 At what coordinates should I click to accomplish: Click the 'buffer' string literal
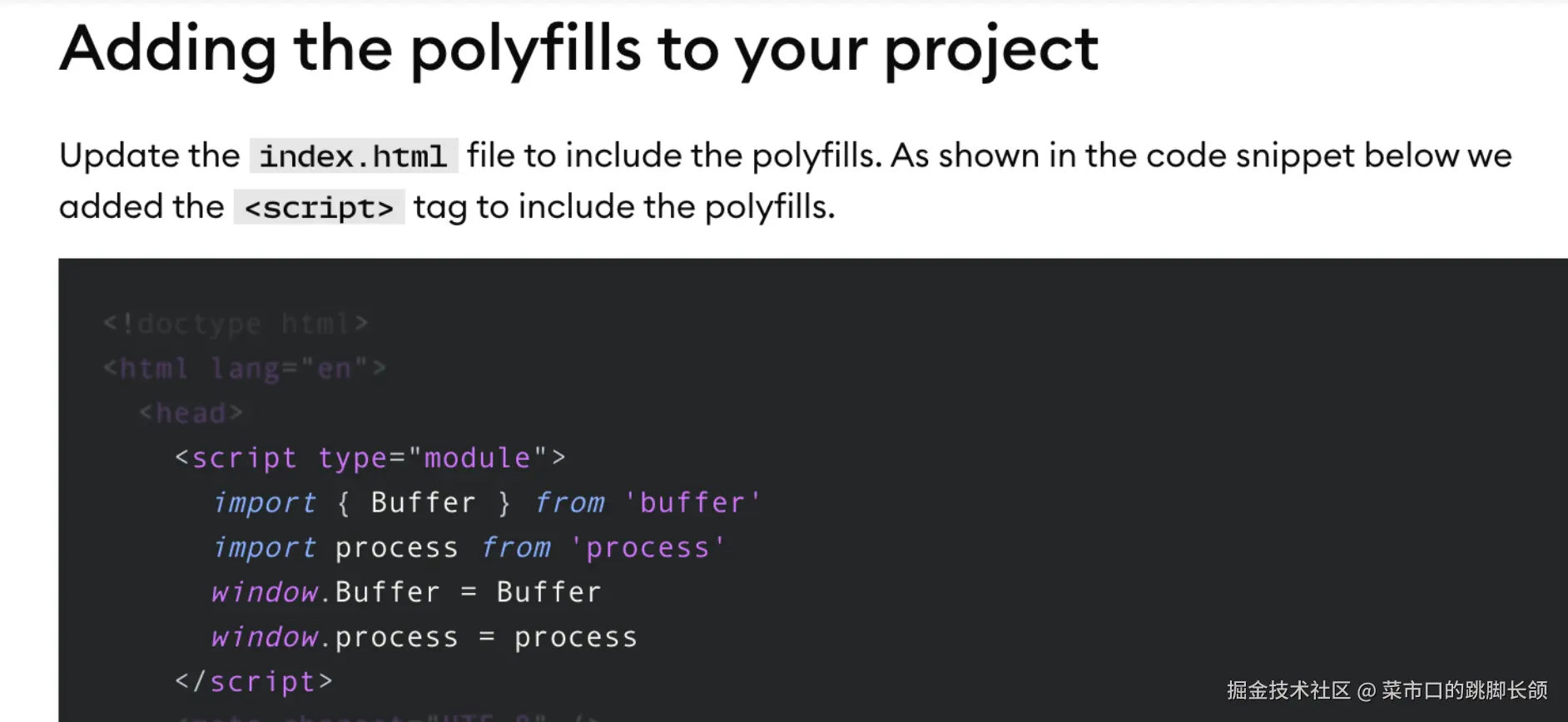point(692,502)
